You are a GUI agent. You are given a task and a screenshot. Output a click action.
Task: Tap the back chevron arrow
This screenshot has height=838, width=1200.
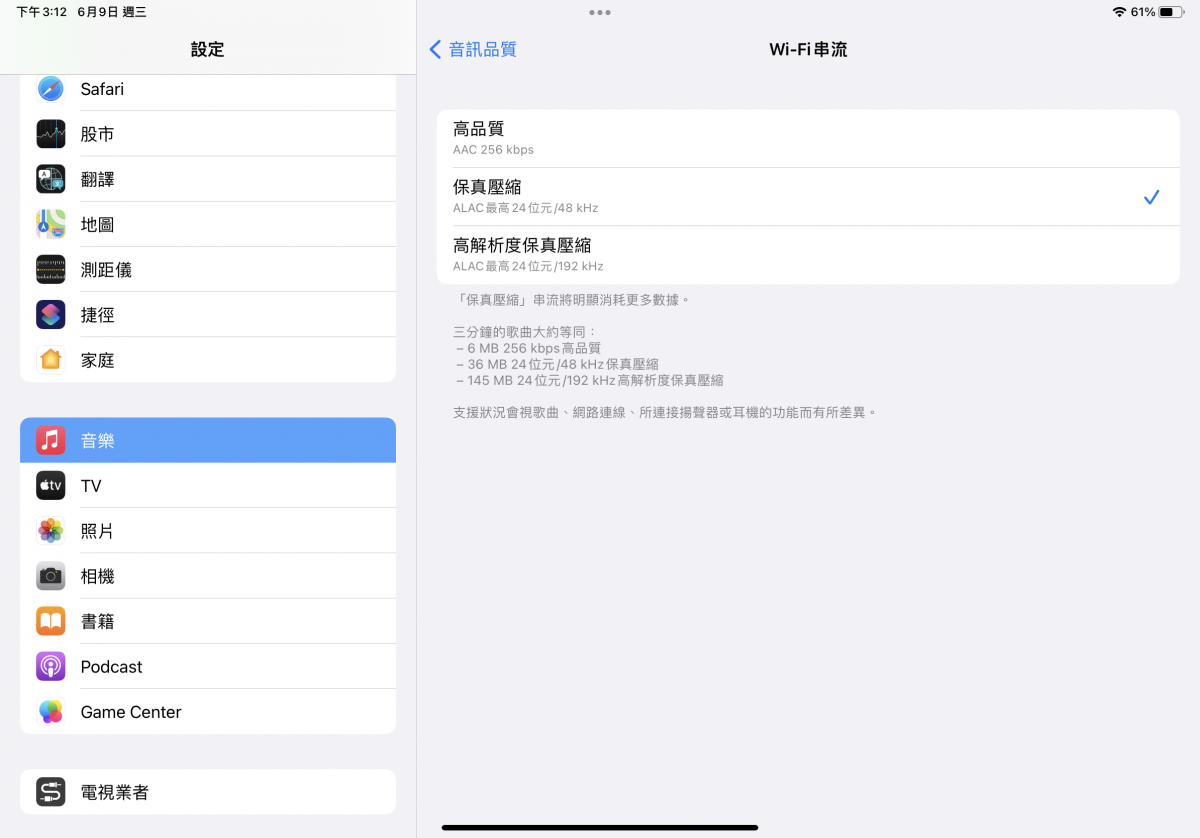[435, 49]
